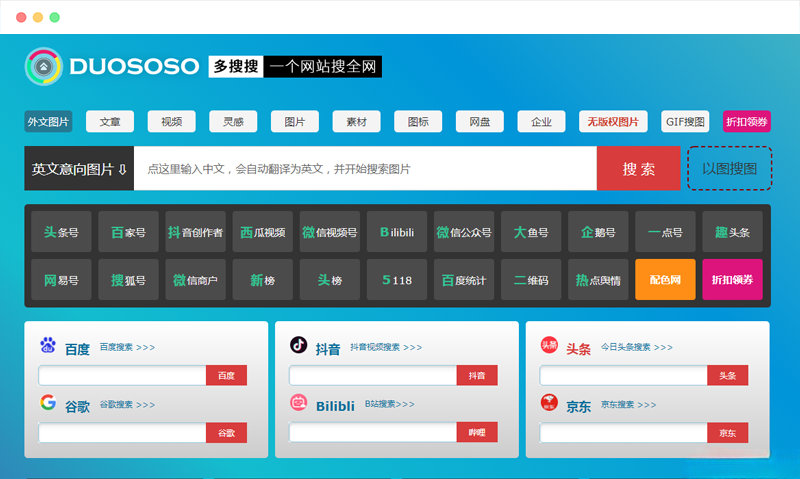Screen dimensions: 800x479
Task: Switch to the 网盘 tab
Action: click(x=480, y=121)
